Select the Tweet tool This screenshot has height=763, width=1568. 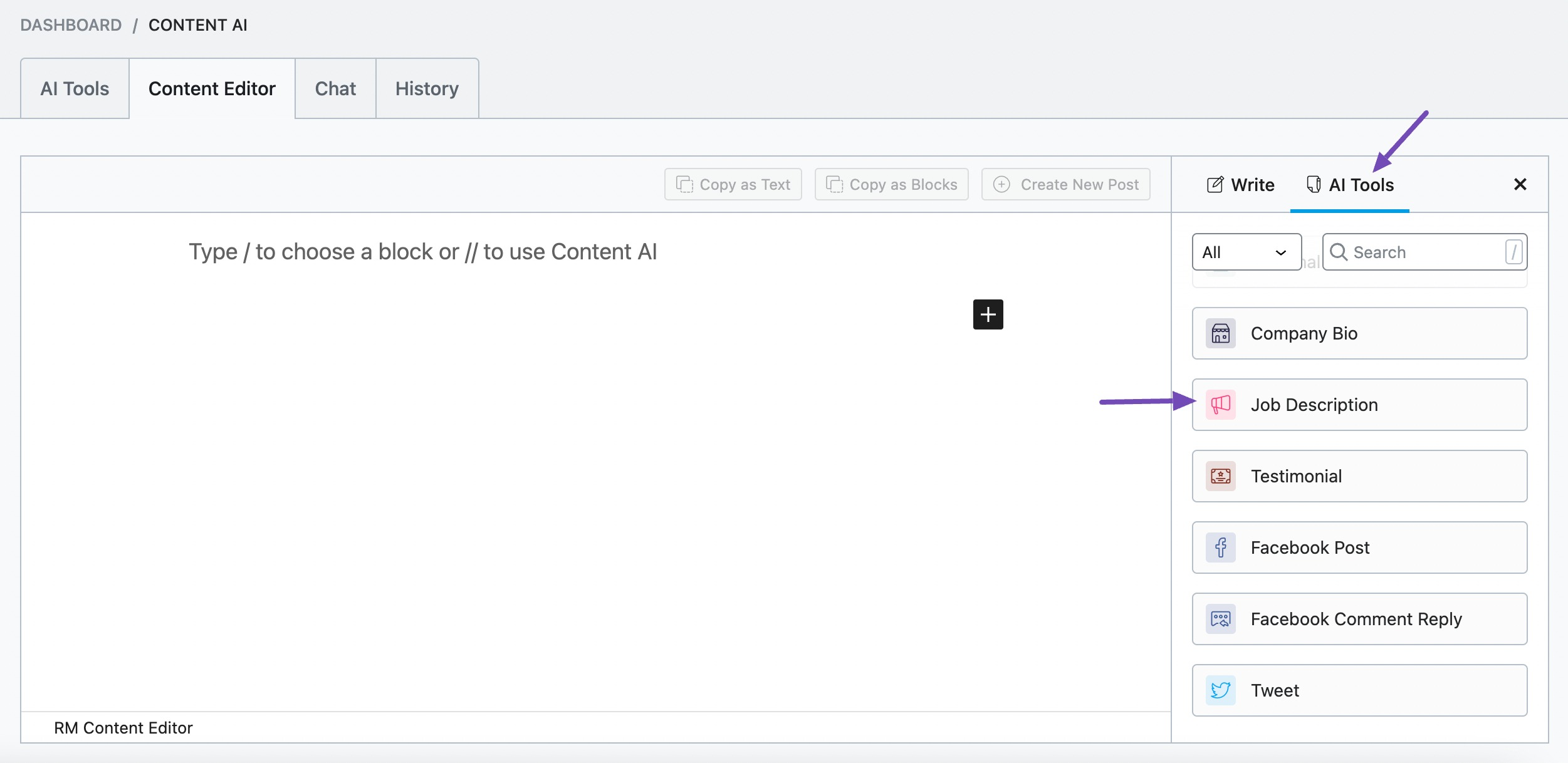(x=1359, y=690)
